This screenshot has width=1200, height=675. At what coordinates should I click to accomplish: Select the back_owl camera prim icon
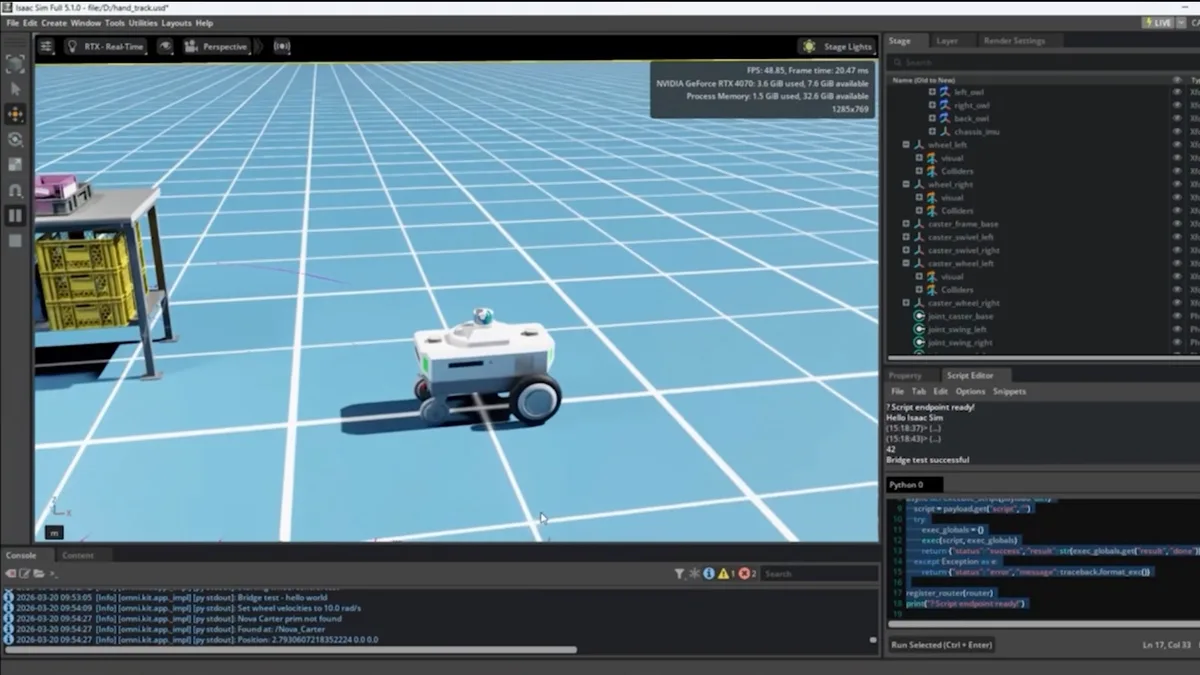[944, 118]
